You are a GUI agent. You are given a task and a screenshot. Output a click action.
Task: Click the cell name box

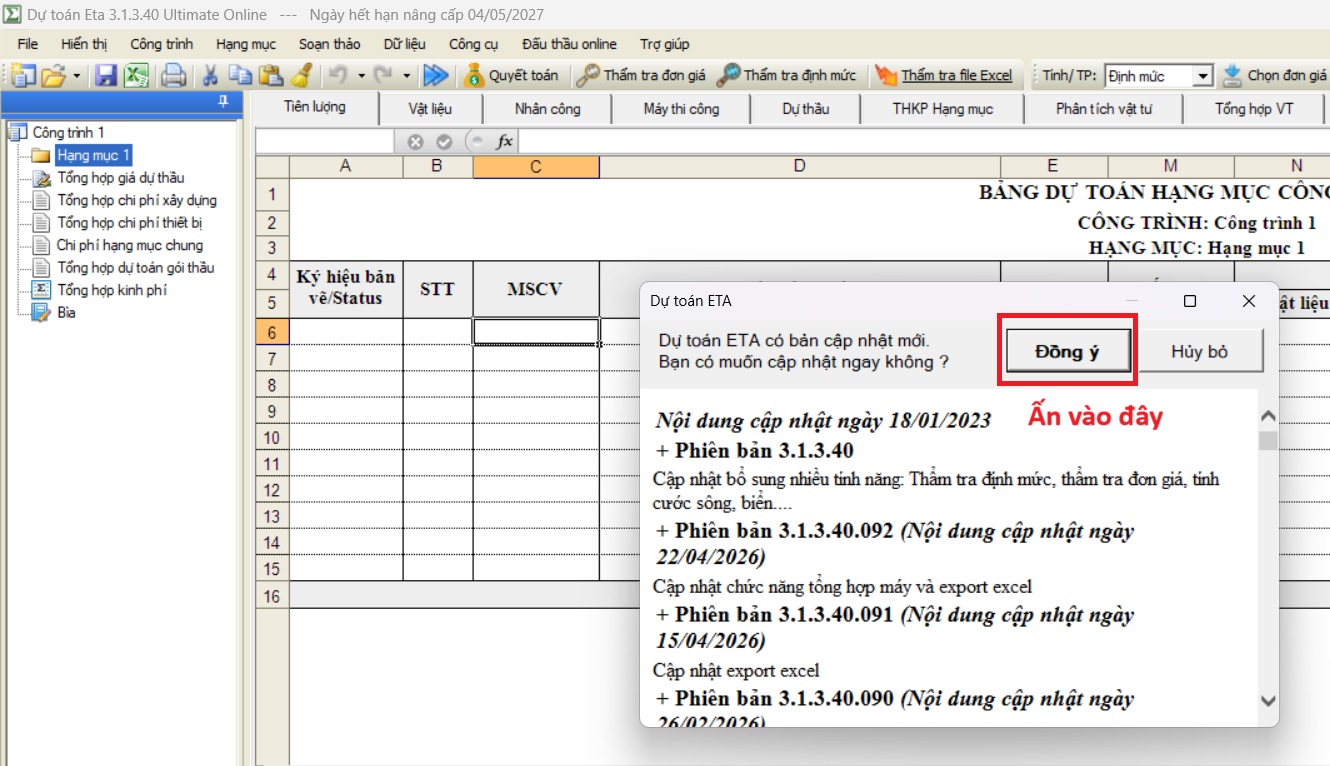pyautogui.click(x=326, y=142)
